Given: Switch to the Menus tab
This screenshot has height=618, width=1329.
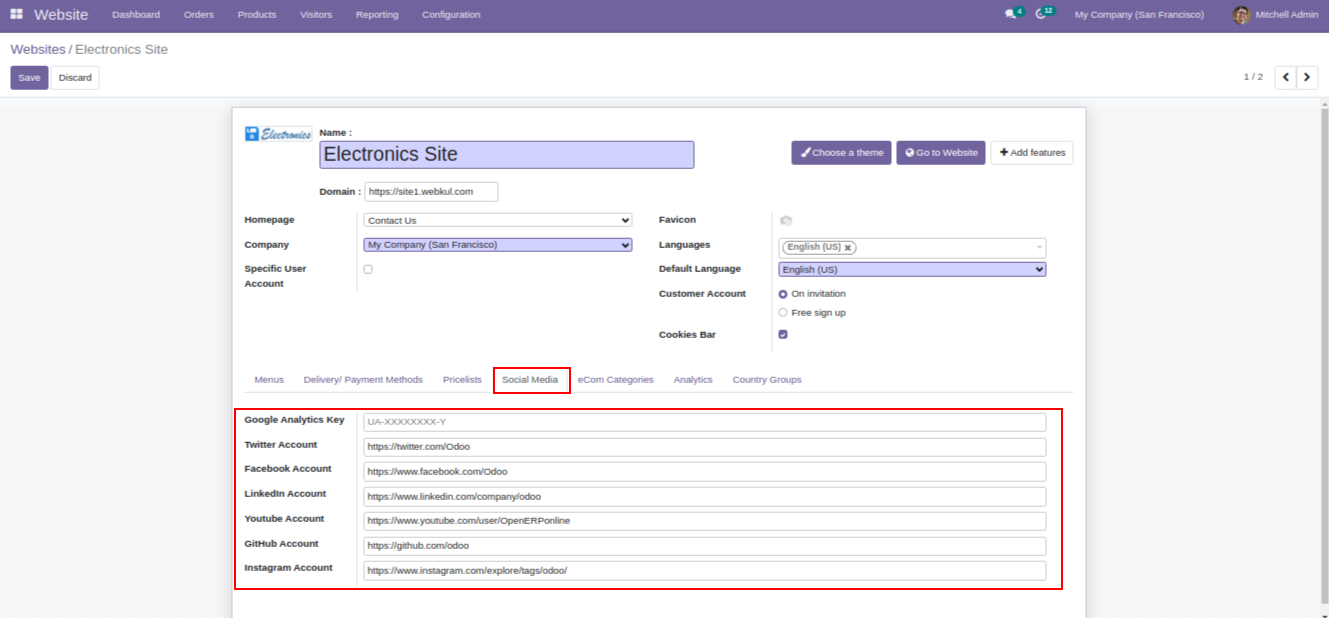Looking at the screenshot, I should 269,380.
